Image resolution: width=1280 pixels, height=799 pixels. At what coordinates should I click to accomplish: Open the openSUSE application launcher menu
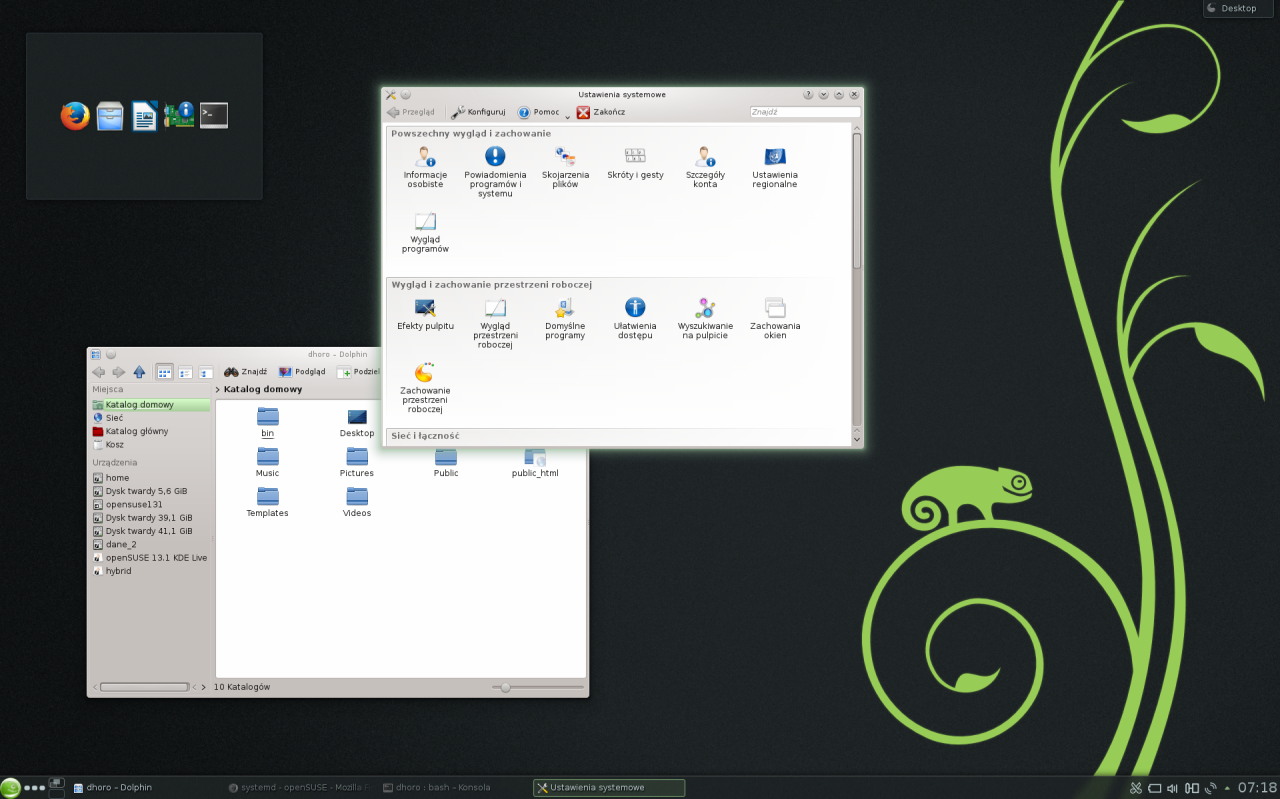point(10,788)
